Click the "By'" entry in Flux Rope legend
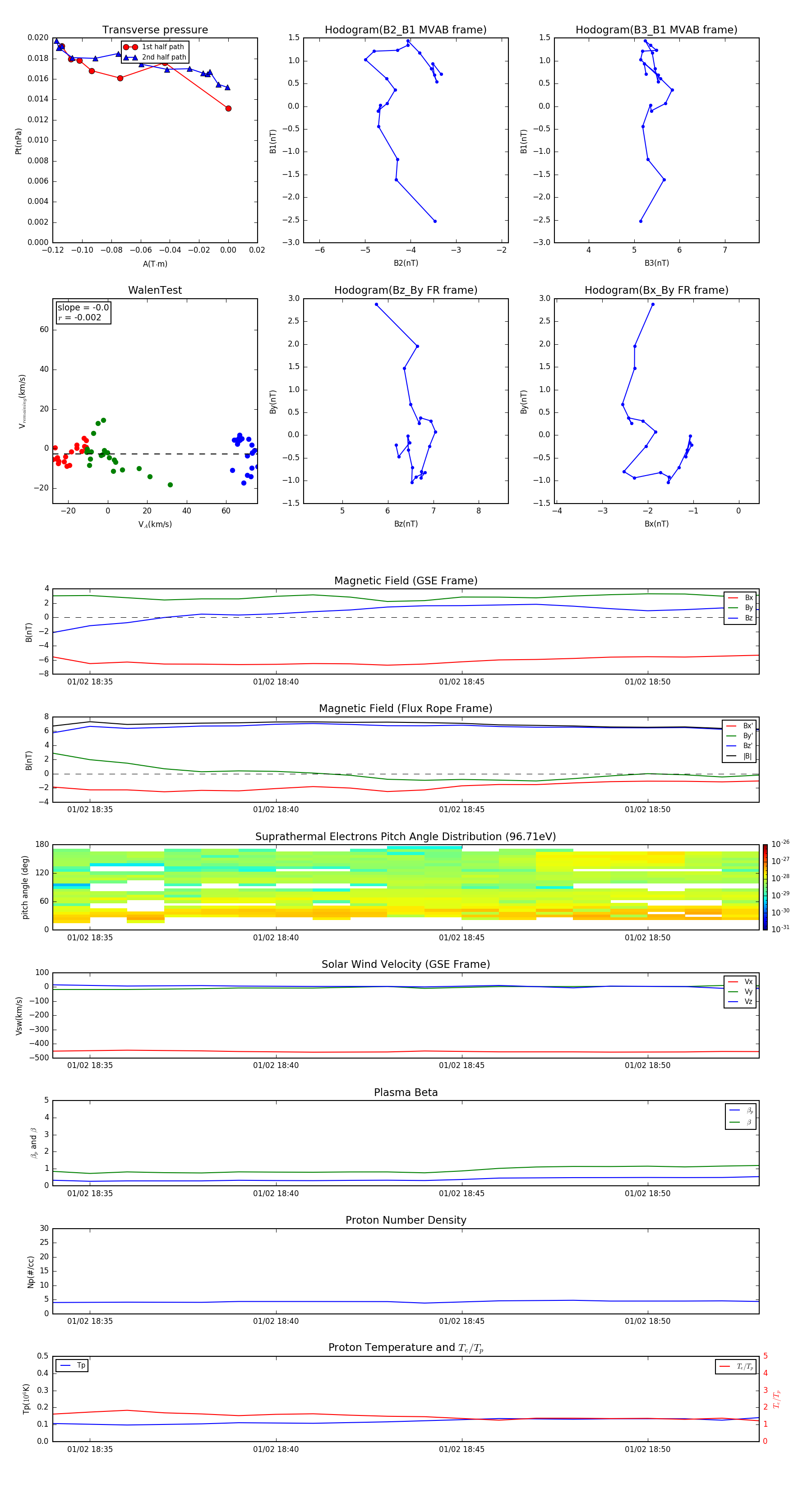This screenshot has height=1489, width=812. [x=740, y=736]
